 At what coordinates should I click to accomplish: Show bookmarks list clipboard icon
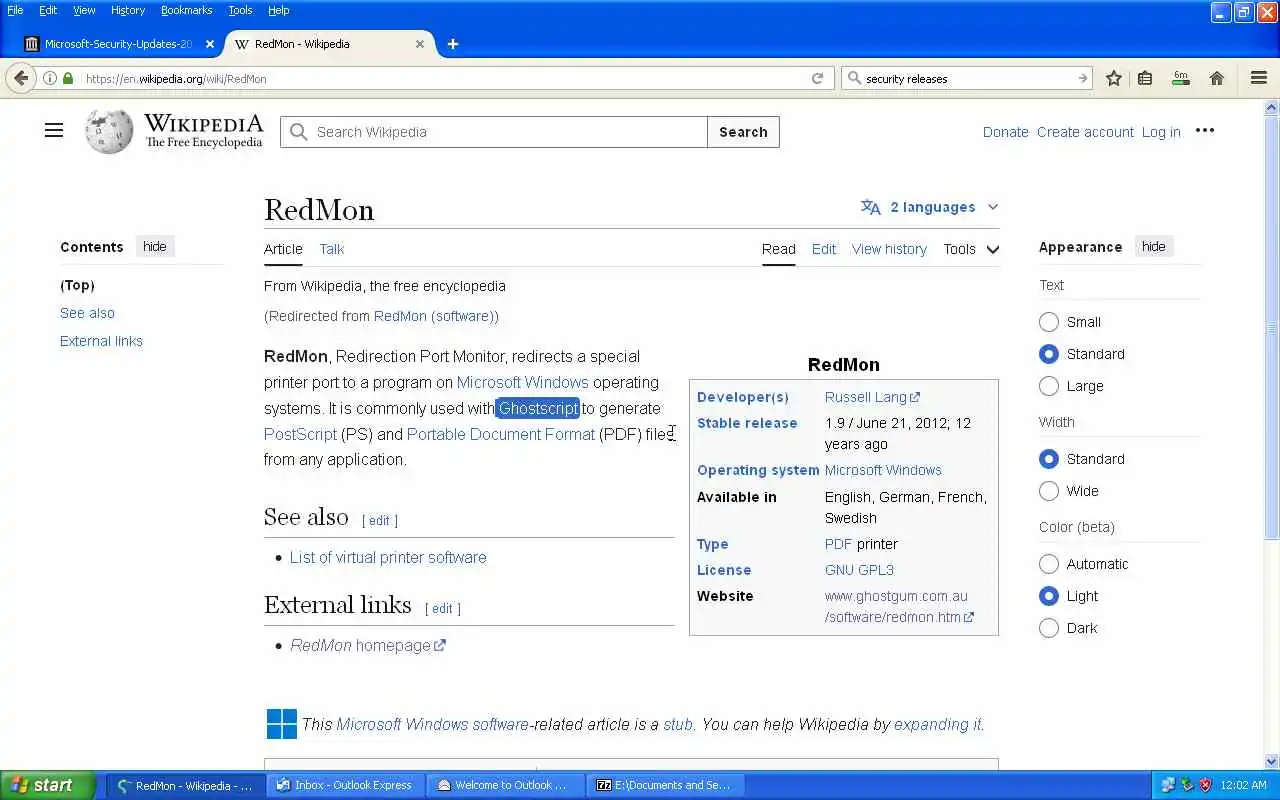coord(1145,78)
